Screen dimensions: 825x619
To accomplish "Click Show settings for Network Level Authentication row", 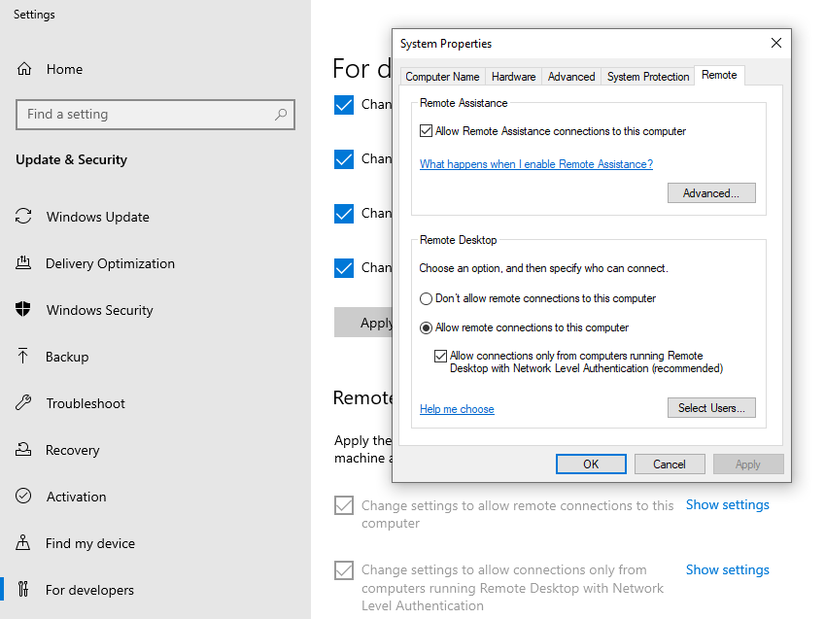I will pyautogui.click(x=727, y=570).
